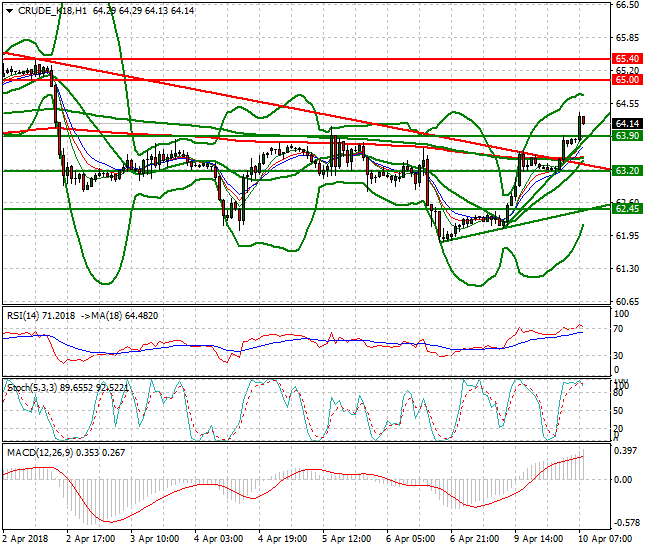Select the 2 Apr 2018 date label
Viewport: 650px width, 550px height.
pos(25,539)
